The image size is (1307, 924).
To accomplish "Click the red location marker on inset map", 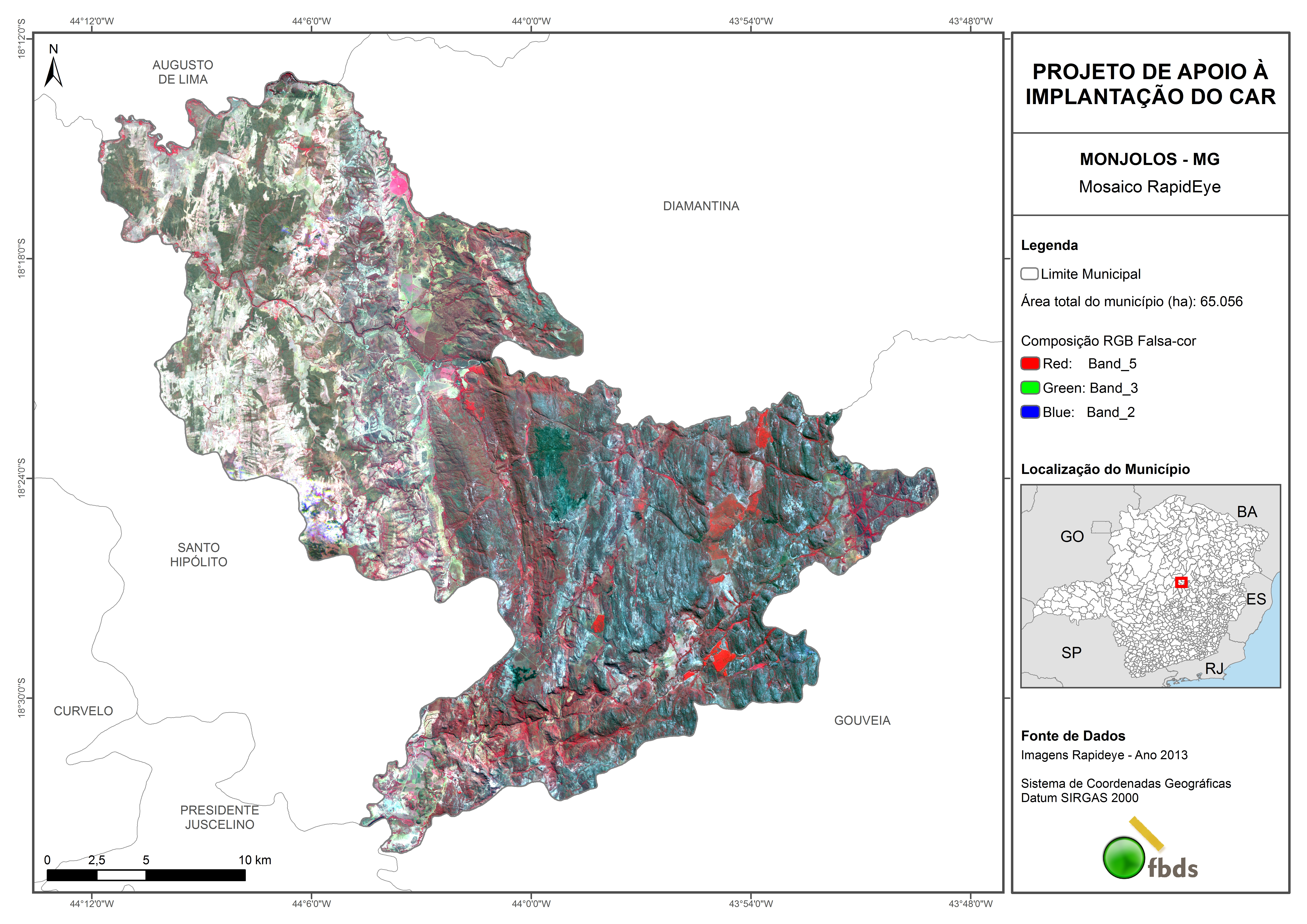I will coord(1181,582).
